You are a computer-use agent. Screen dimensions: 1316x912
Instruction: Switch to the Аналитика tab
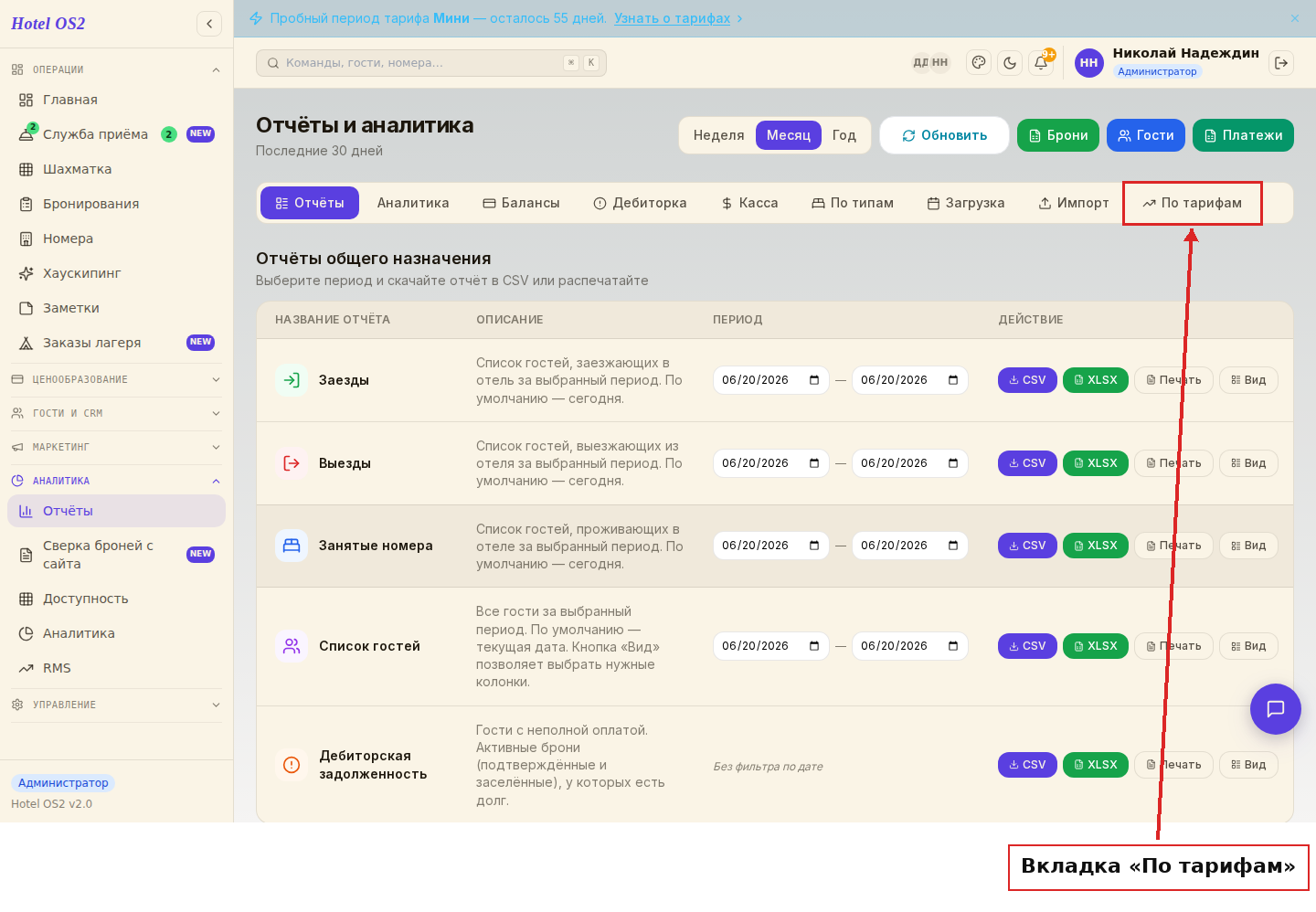413,203
